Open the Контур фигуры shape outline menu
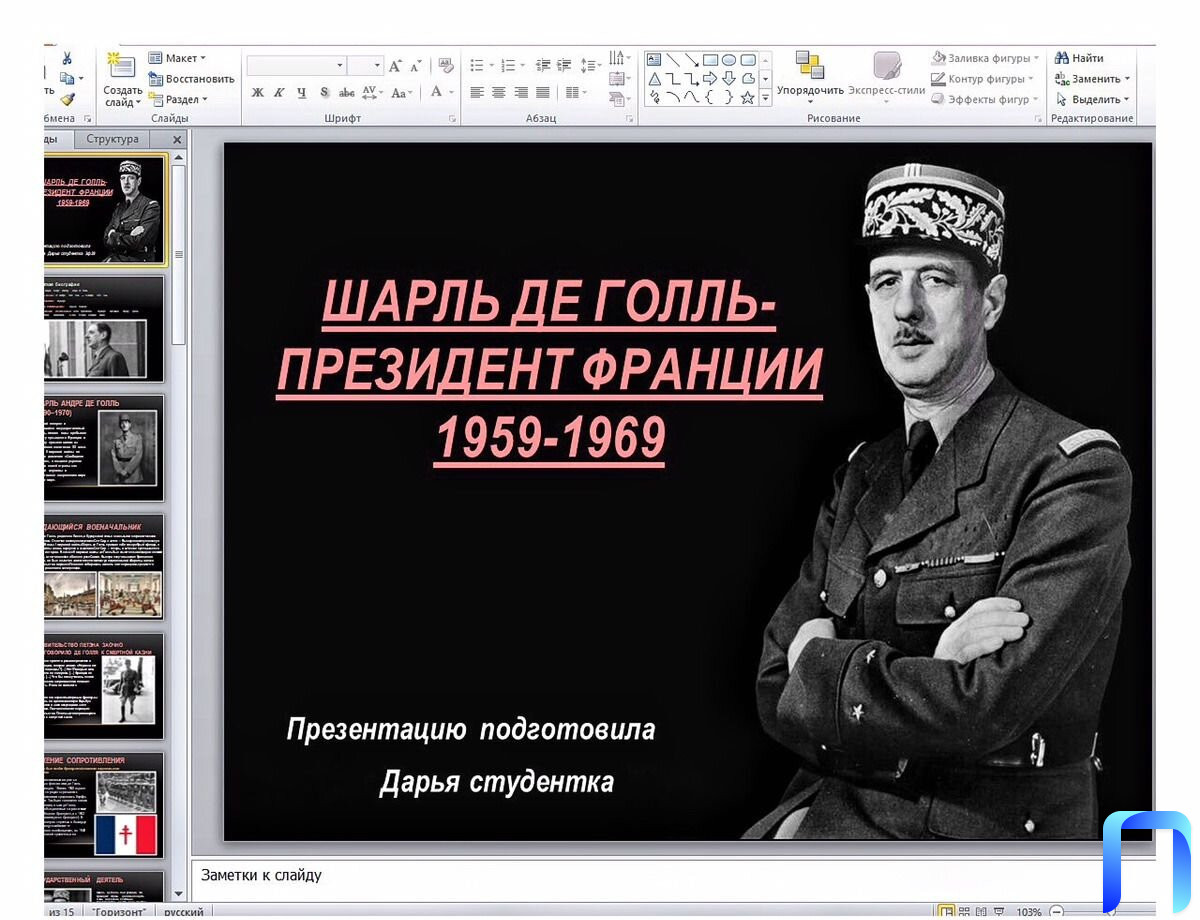1200x920 pixels. pos(983,79)
